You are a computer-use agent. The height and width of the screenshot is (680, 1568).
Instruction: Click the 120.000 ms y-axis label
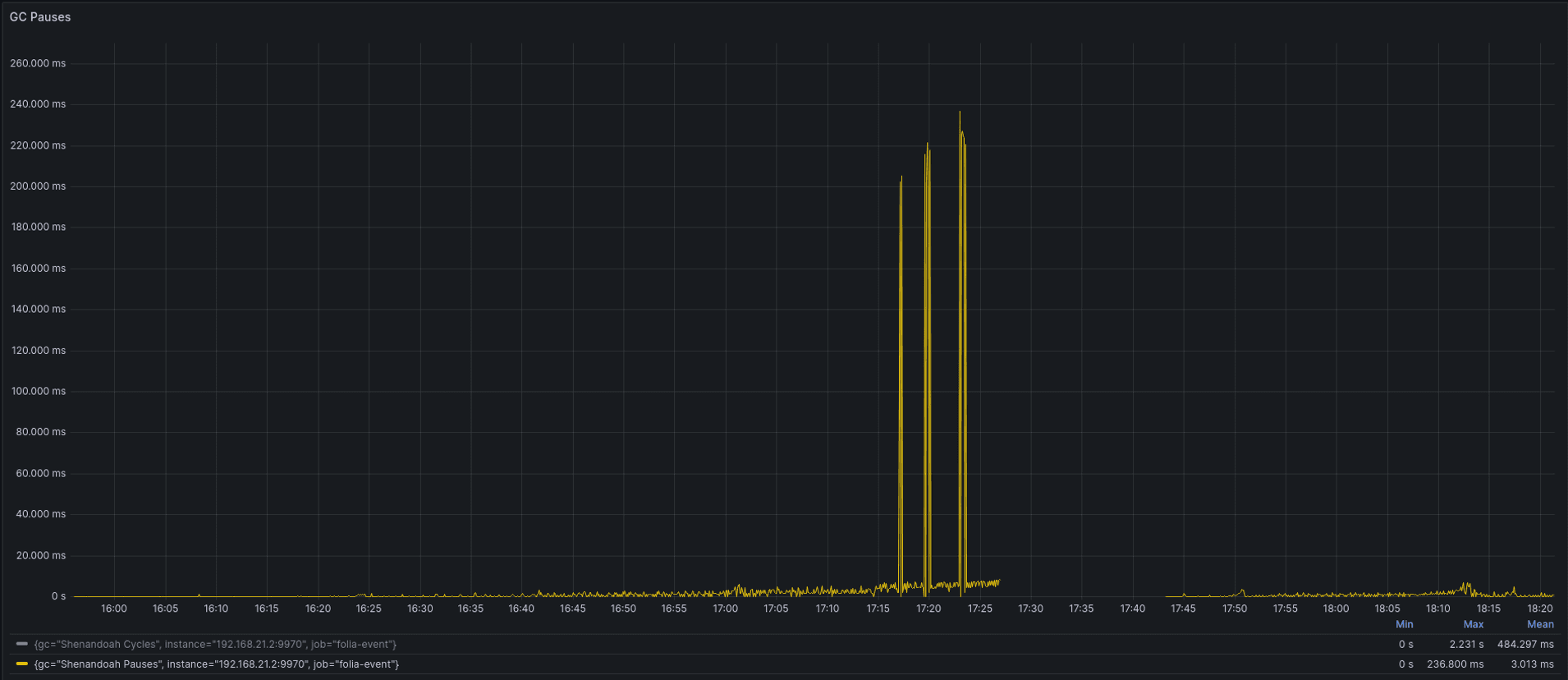[x=38, y=351]
